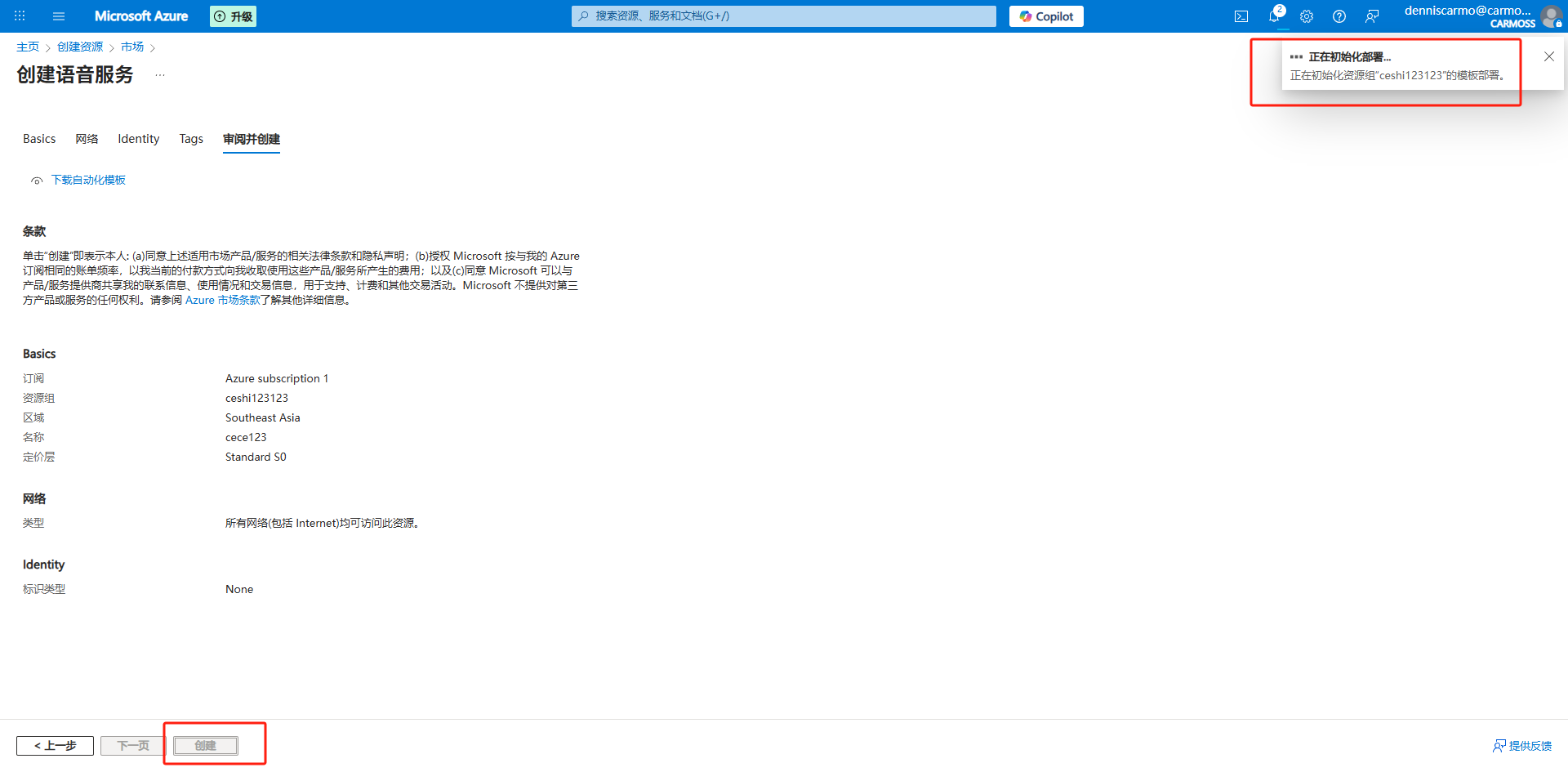Dismiss the 正在初始化部署 notification
Screen dimensions: 1568x772
[x=1549, y=56]
